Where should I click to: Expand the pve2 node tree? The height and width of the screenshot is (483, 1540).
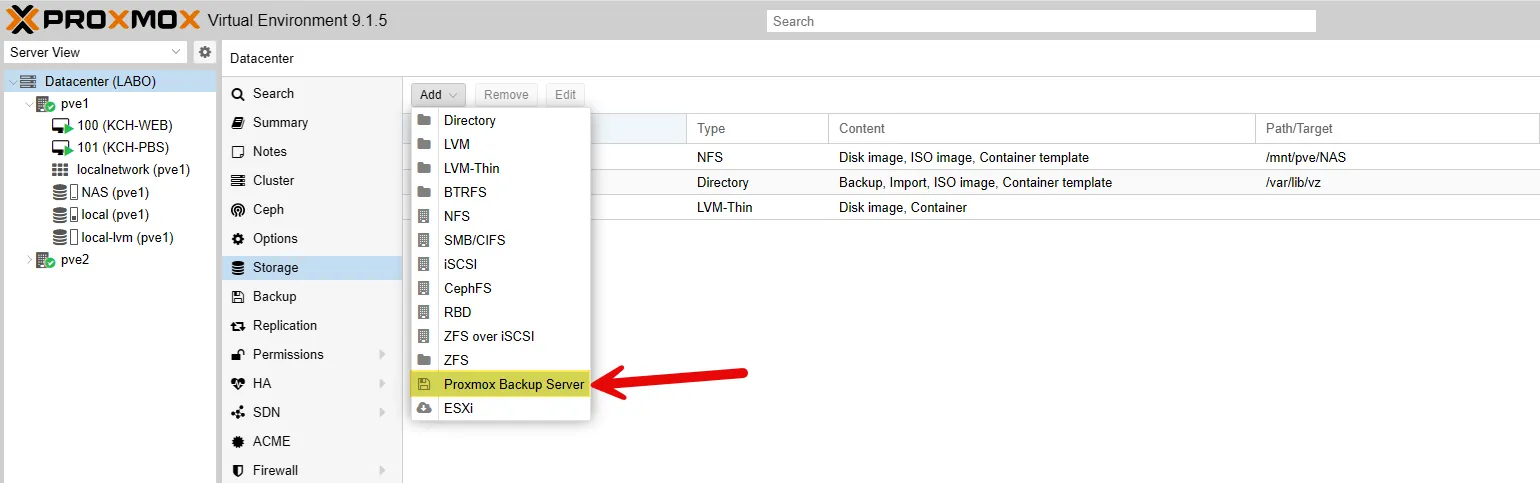(28, 260)
